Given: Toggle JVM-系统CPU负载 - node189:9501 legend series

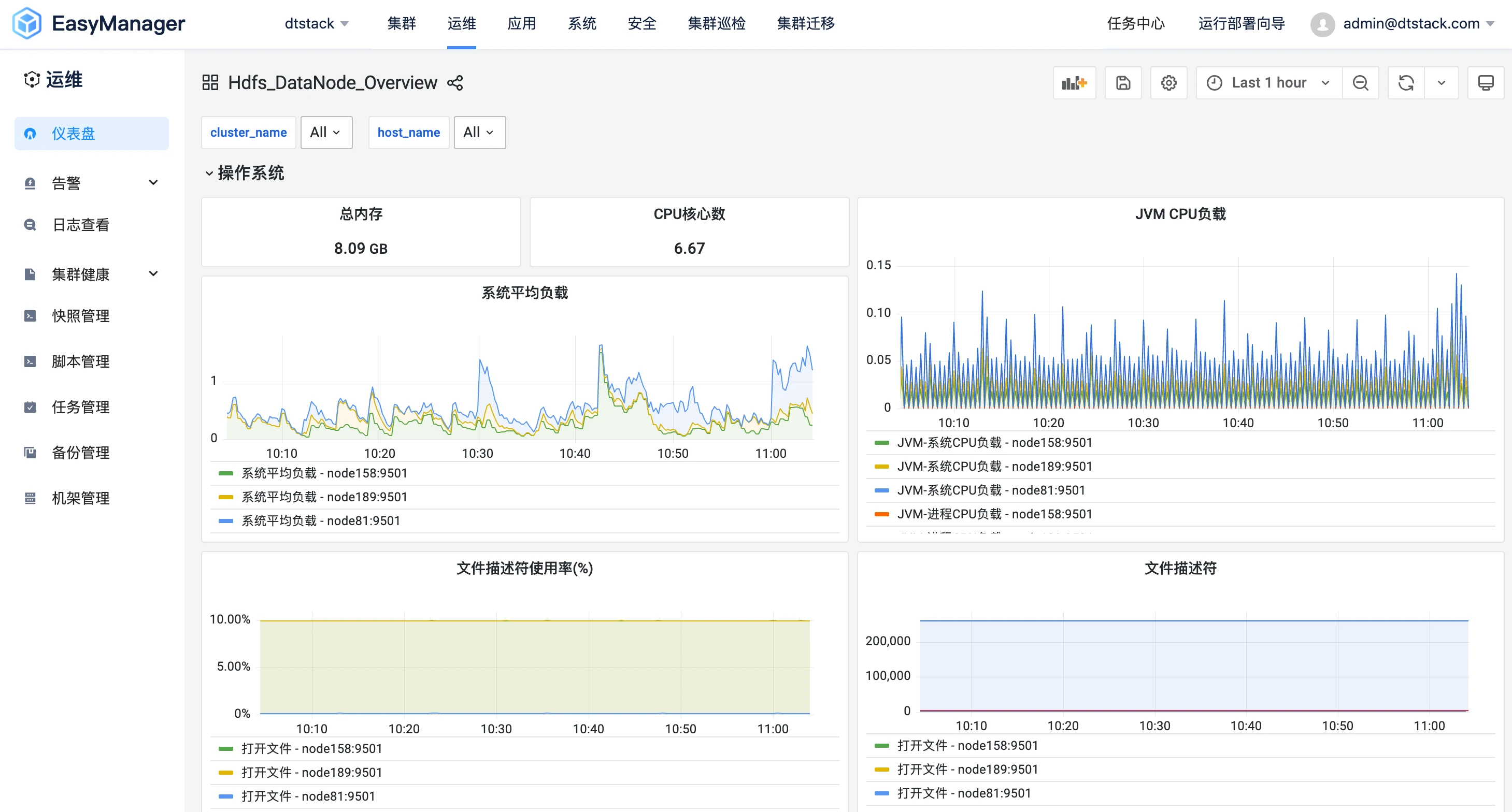Looking at the screenshot, I should coord(995,467).
